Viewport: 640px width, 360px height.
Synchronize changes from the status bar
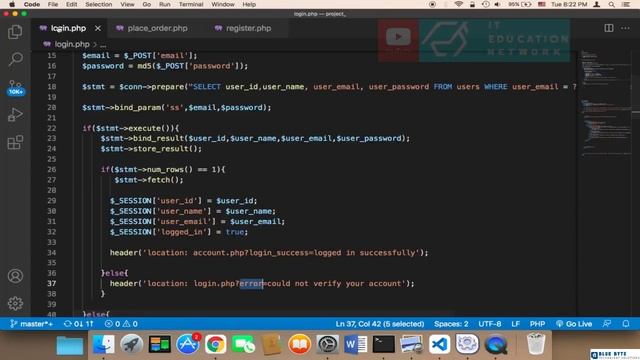(79, 324)
